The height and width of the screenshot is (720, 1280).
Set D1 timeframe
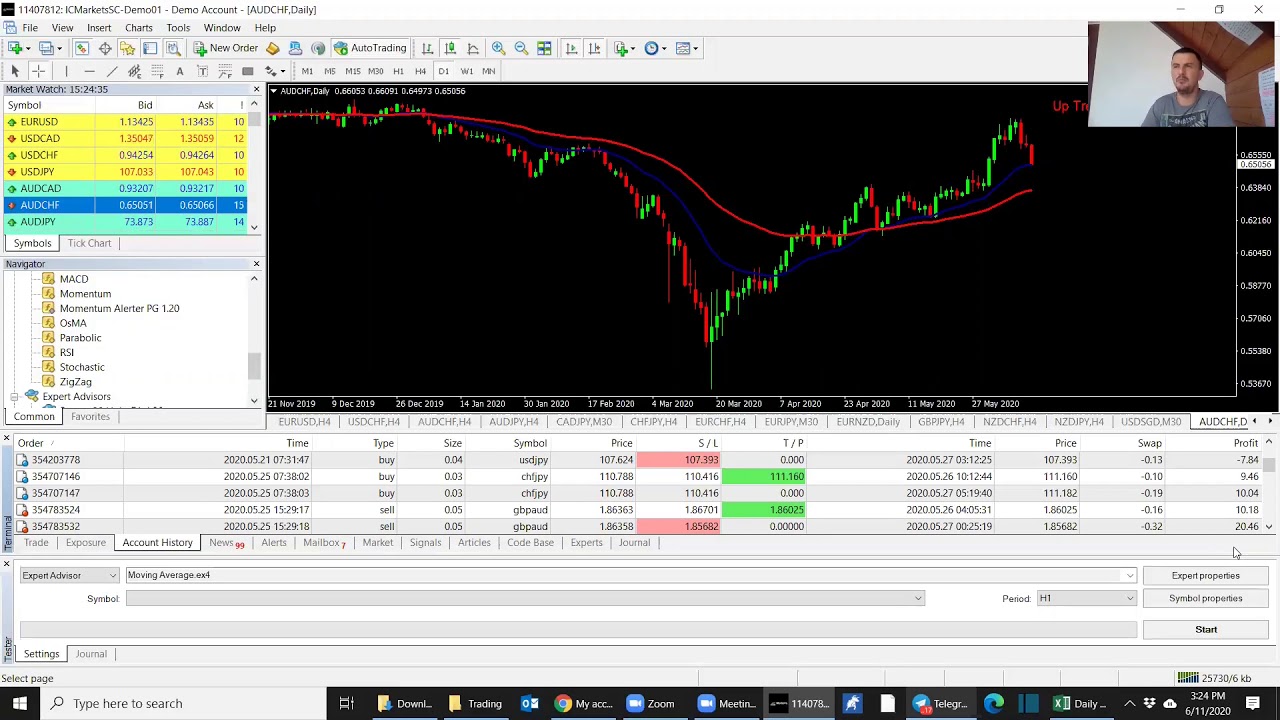coord(443,71)
